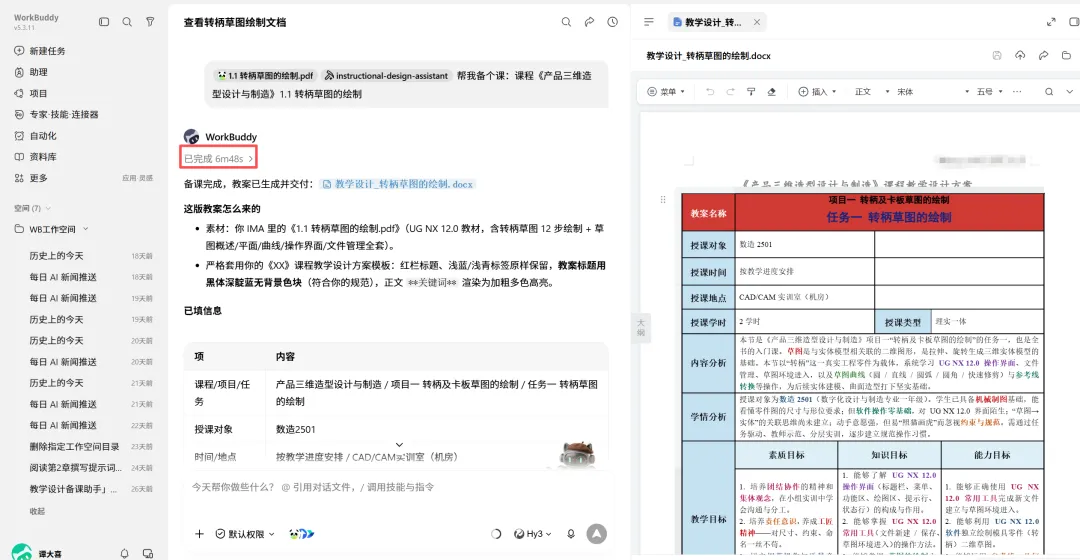
Task: Open user profile 谭大喜
Action: 38,553
